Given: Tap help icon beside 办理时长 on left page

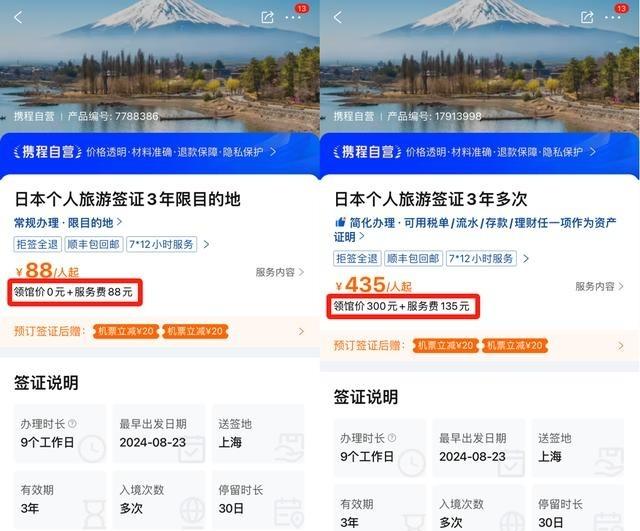Looking at the screenshot, I should 72,424.
